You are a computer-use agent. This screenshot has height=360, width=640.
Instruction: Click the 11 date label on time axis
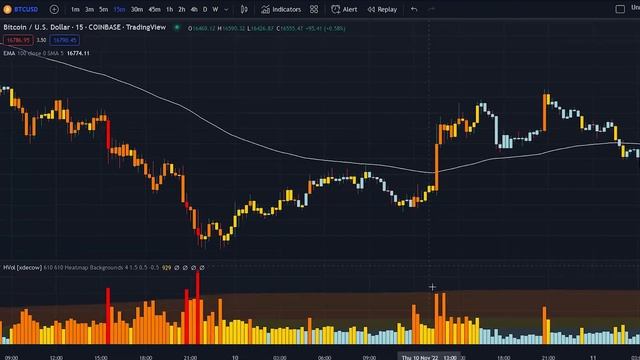click(593, 358)
